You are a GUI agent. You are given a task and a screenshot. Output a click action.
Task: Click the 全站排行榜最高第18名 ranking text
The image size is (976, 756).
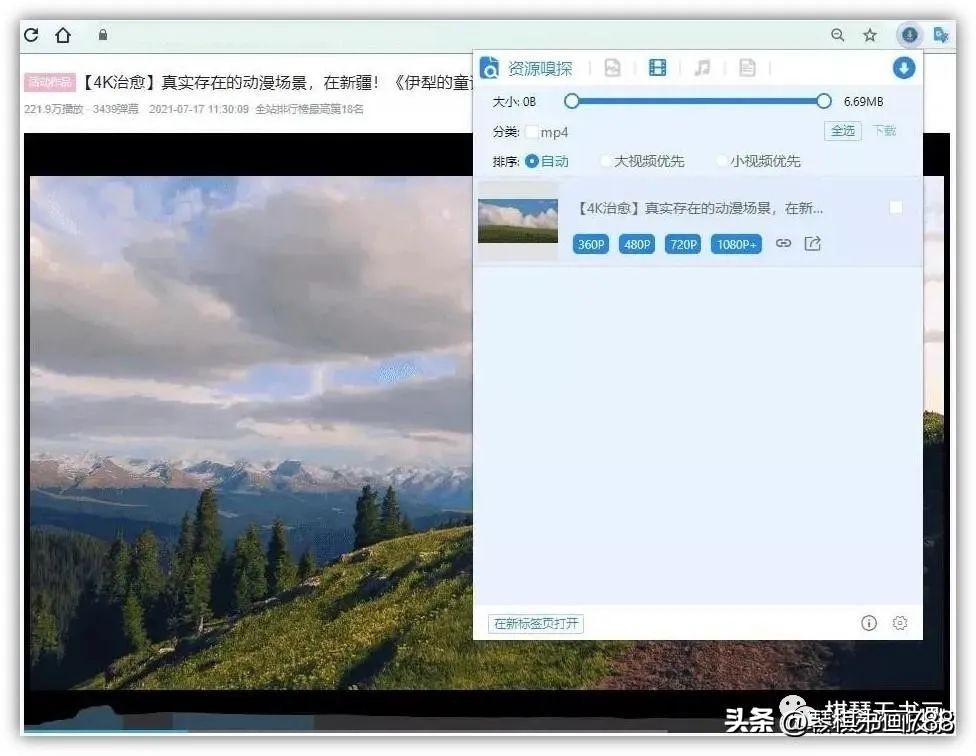point(309,109)
